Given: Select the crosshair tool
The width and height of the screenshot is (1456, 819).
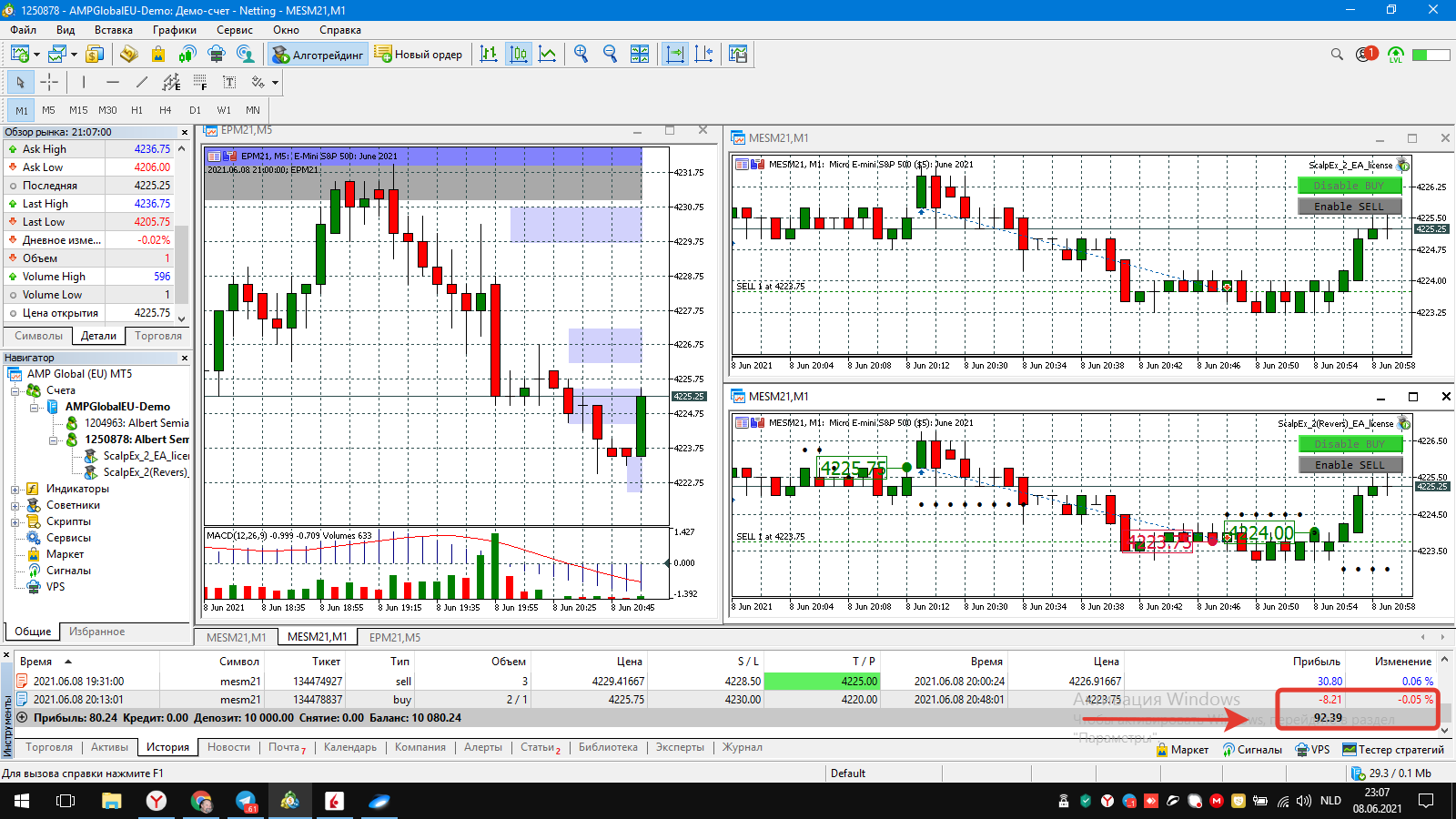Looking at the screenshot, I should click(x=49, y=83).
